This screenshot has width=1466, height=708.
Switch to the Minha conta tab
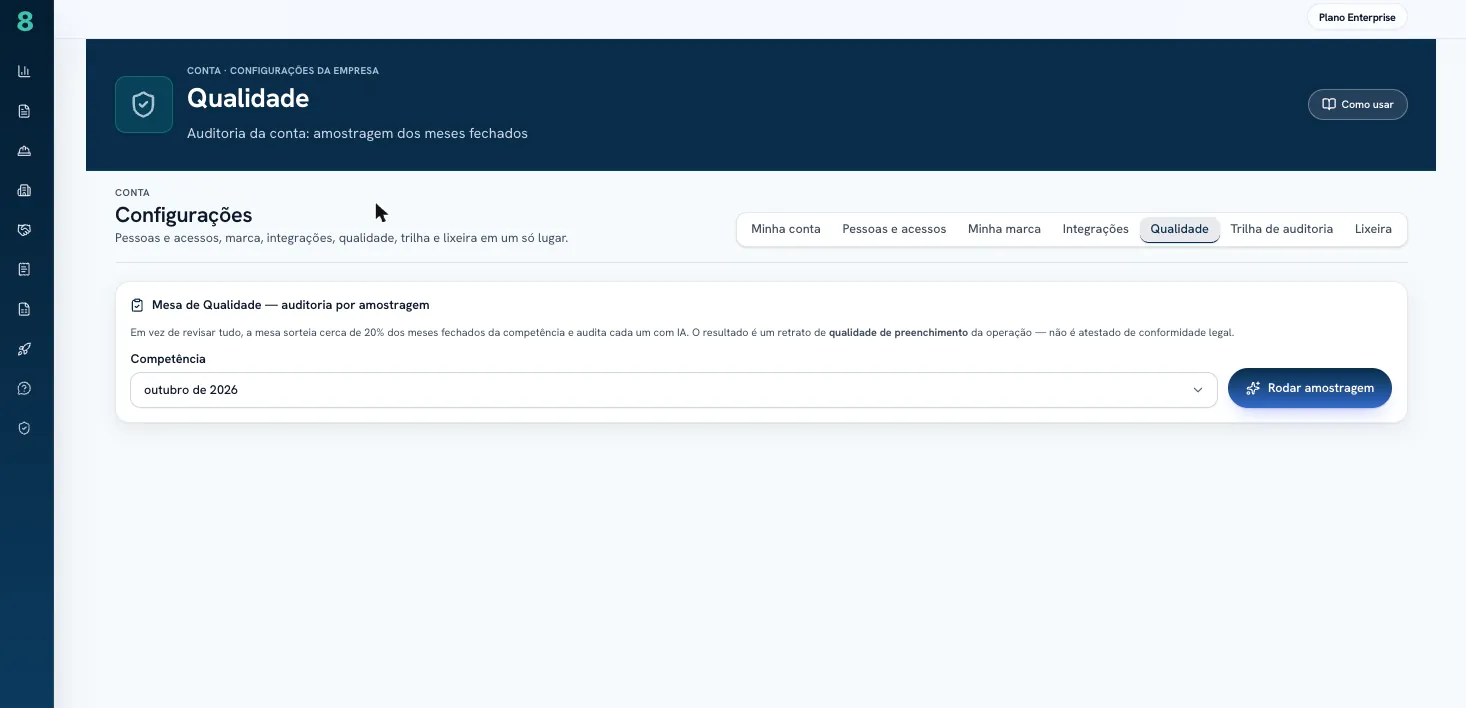(786, 229)
